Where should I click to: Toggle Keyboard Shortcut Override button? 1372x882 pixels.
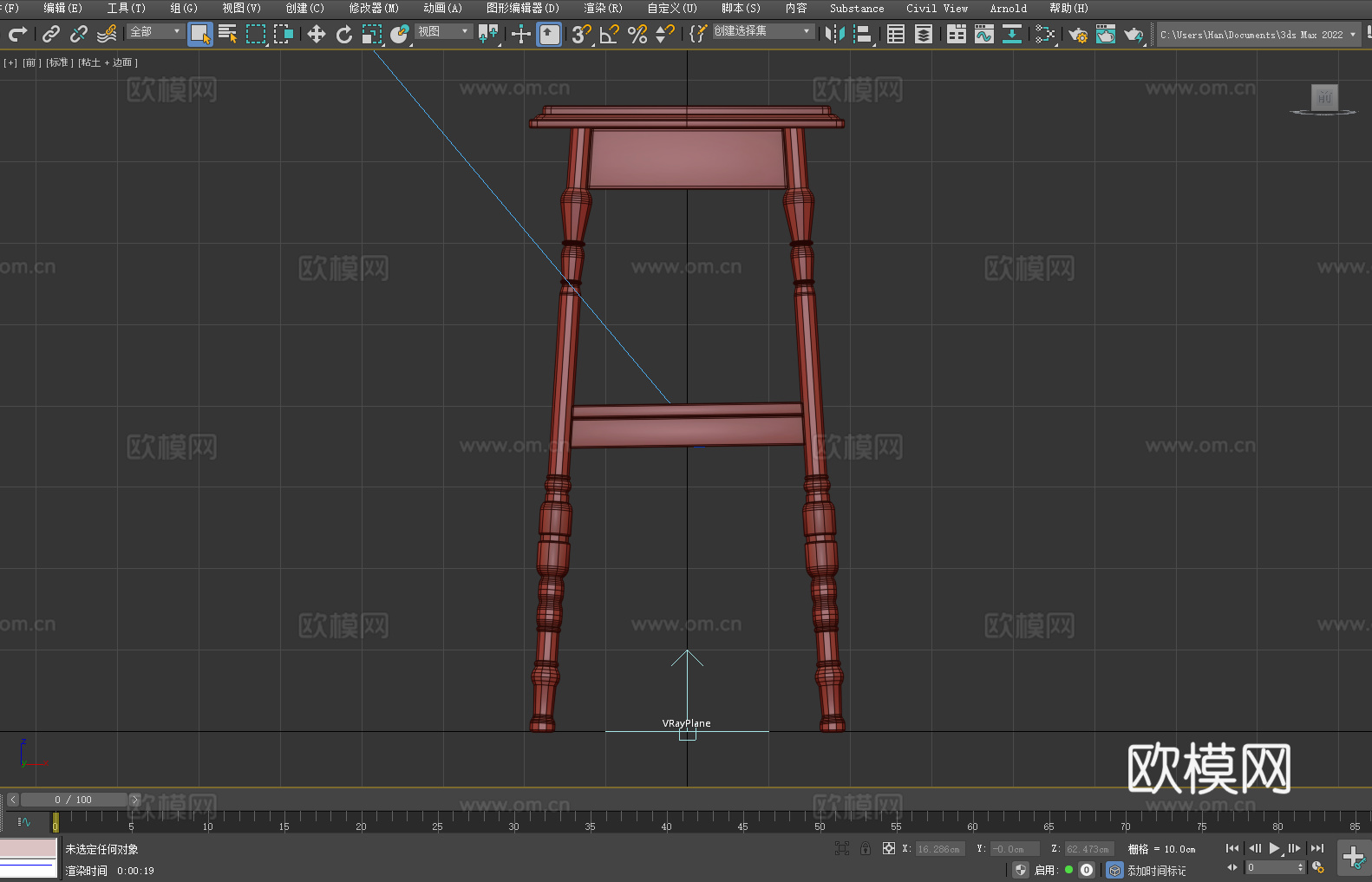(x=549, y=34)
